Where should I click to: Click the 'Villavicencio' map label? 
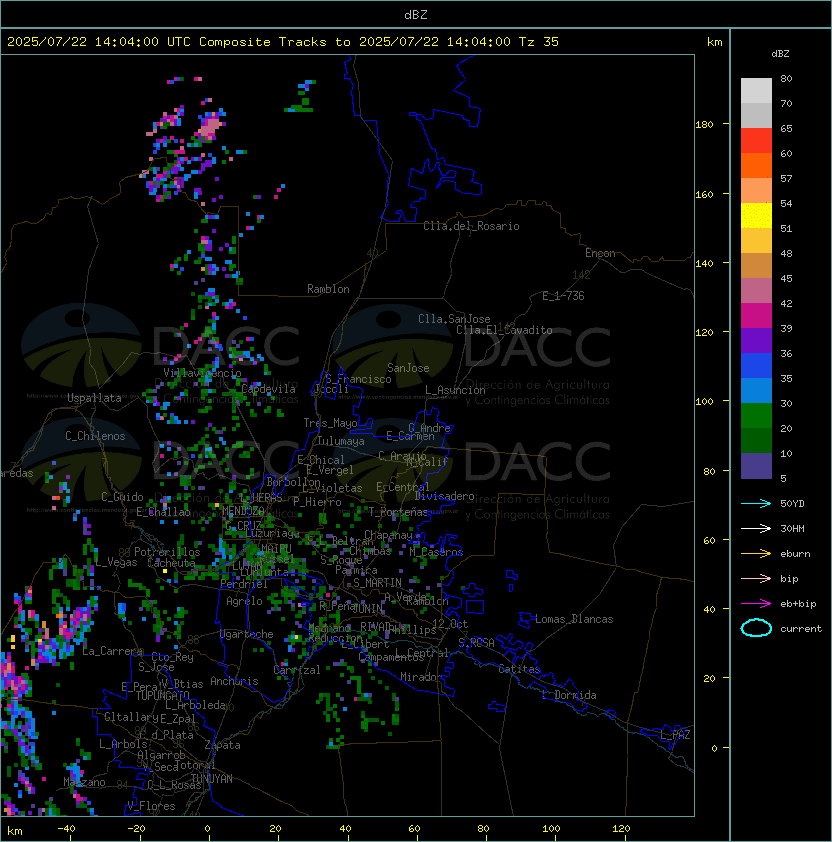(x=202, y=373)
